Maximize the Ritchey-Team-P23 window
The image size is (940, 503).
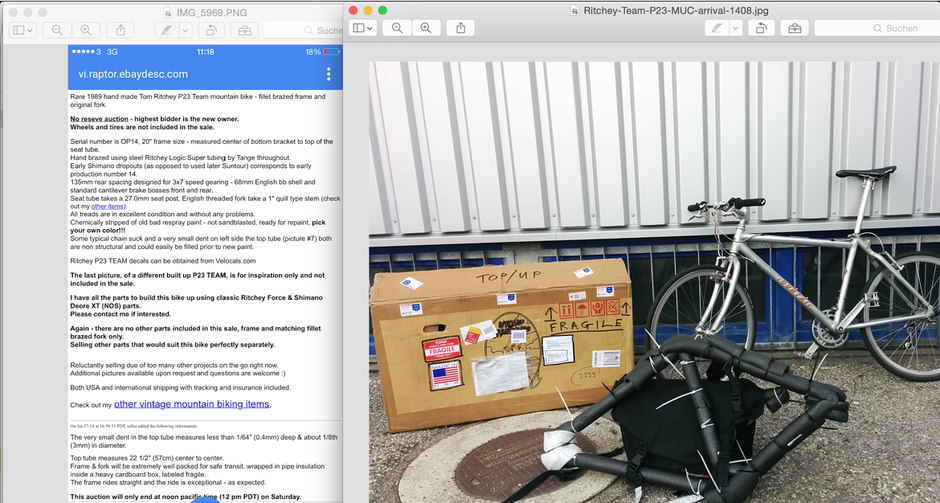(382, 11)
